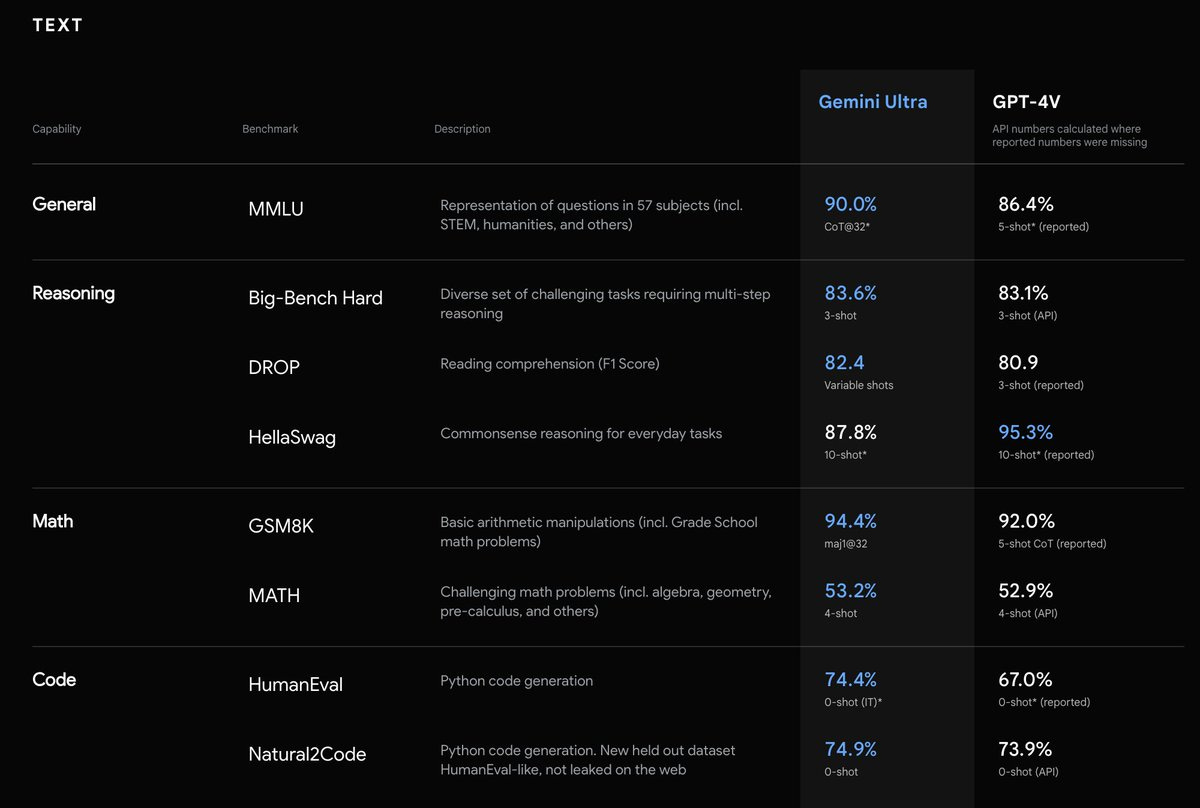
Task: Click the MMLU benchmark name
Action: 276,209
